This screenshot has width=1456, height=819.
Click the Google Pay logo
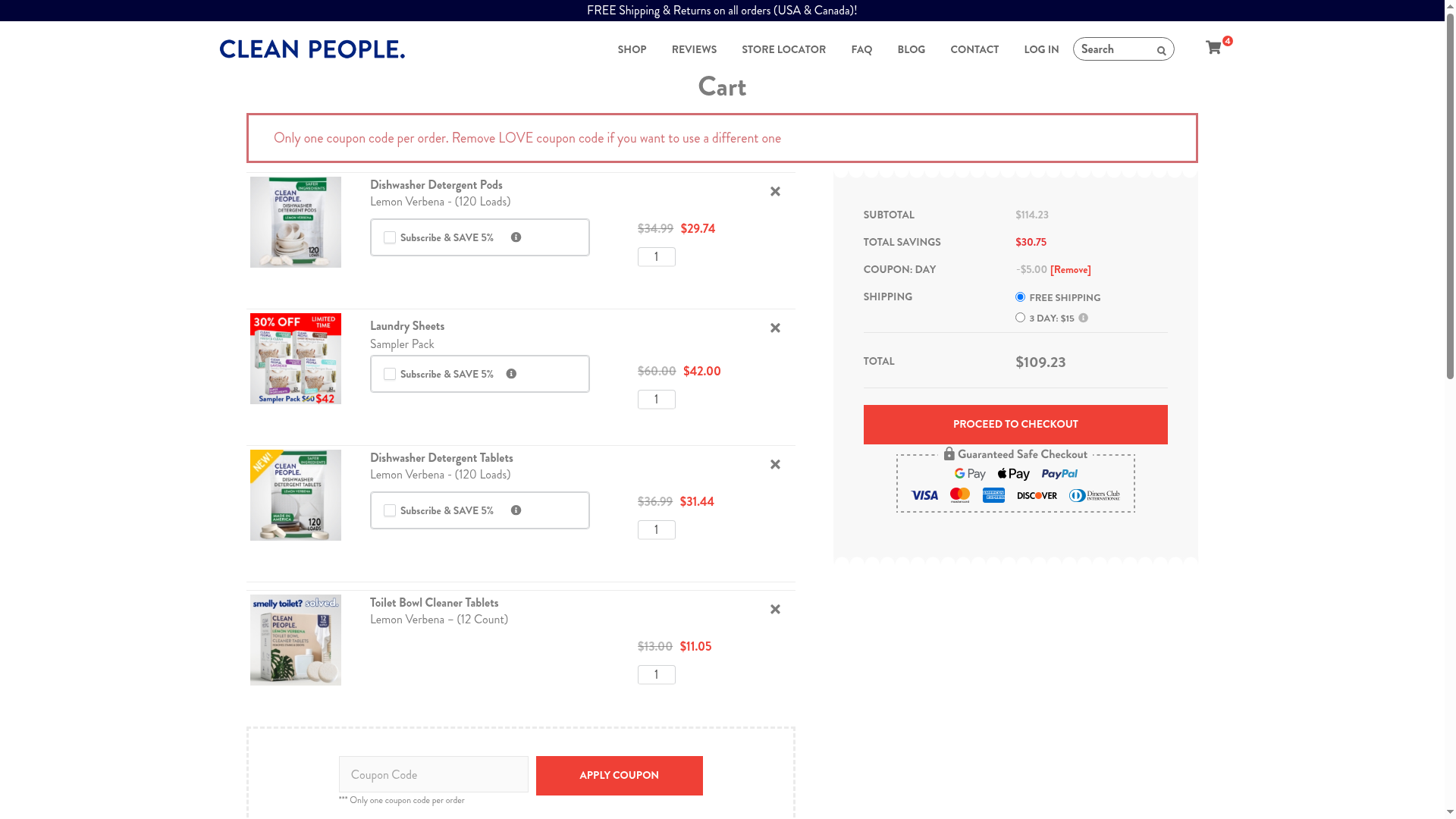click(x=970, y=474)
